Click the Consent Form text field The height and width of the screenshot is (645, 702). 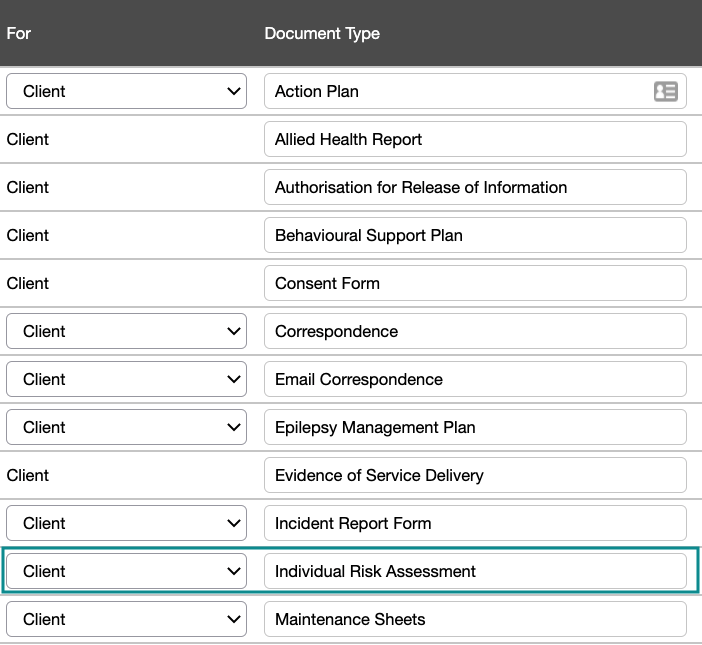475,283
